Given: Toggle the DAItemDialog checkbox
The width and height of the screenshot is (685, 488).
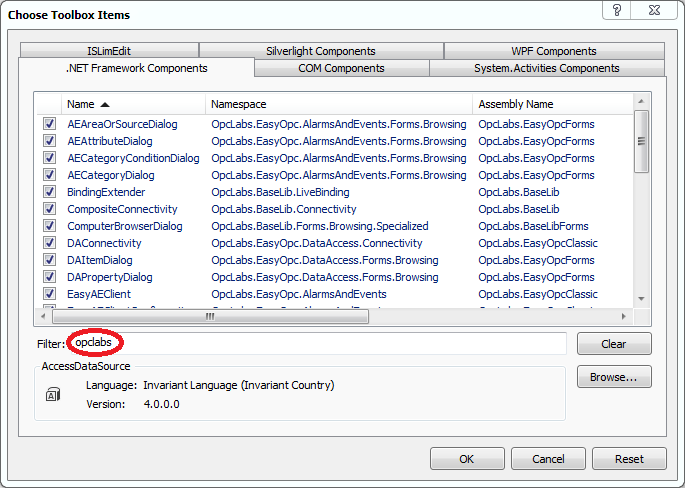Looking at the screenshot, I should 49,260.
